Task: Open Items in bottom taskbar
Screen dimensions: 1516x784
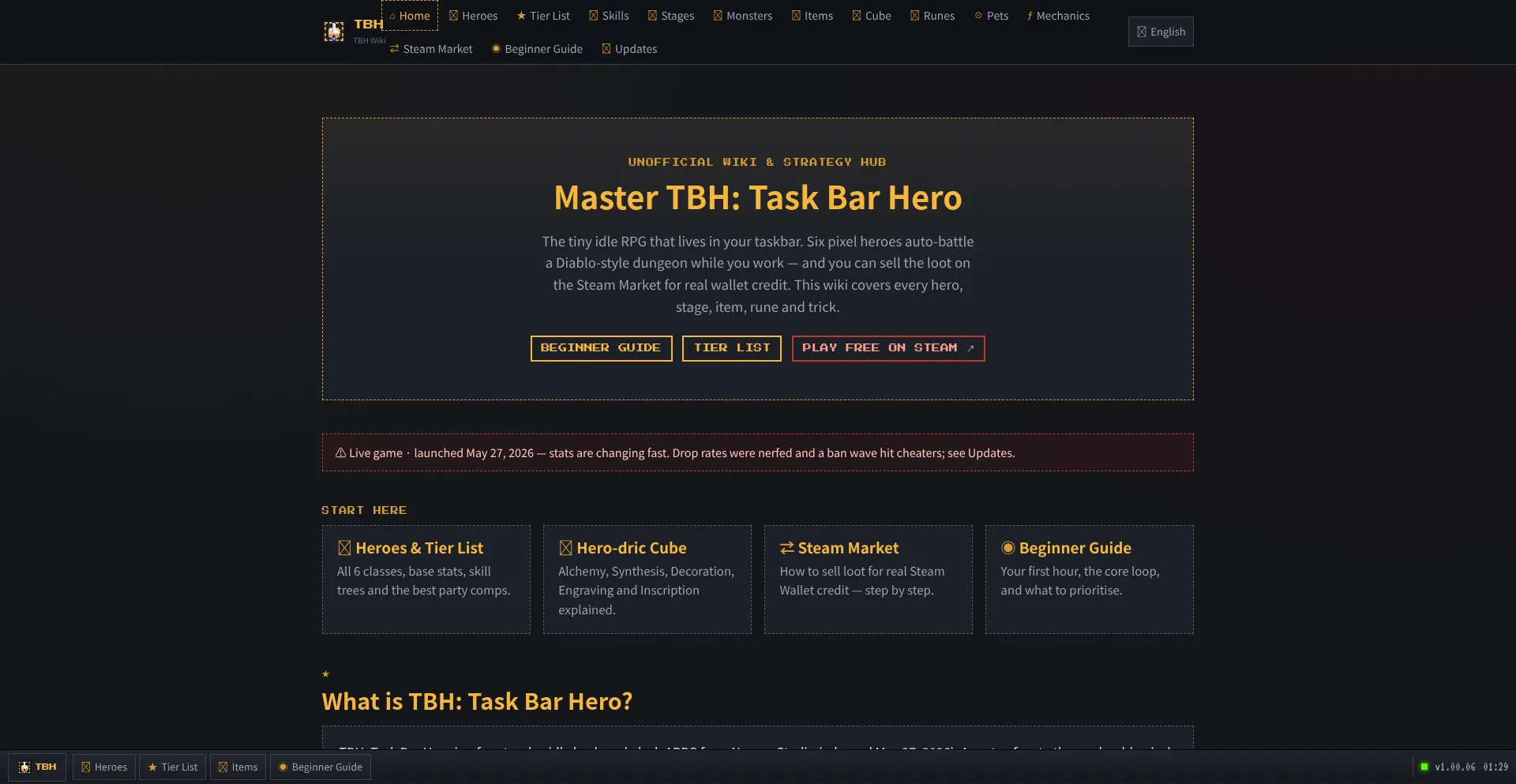Action: [x=238, y=767]
